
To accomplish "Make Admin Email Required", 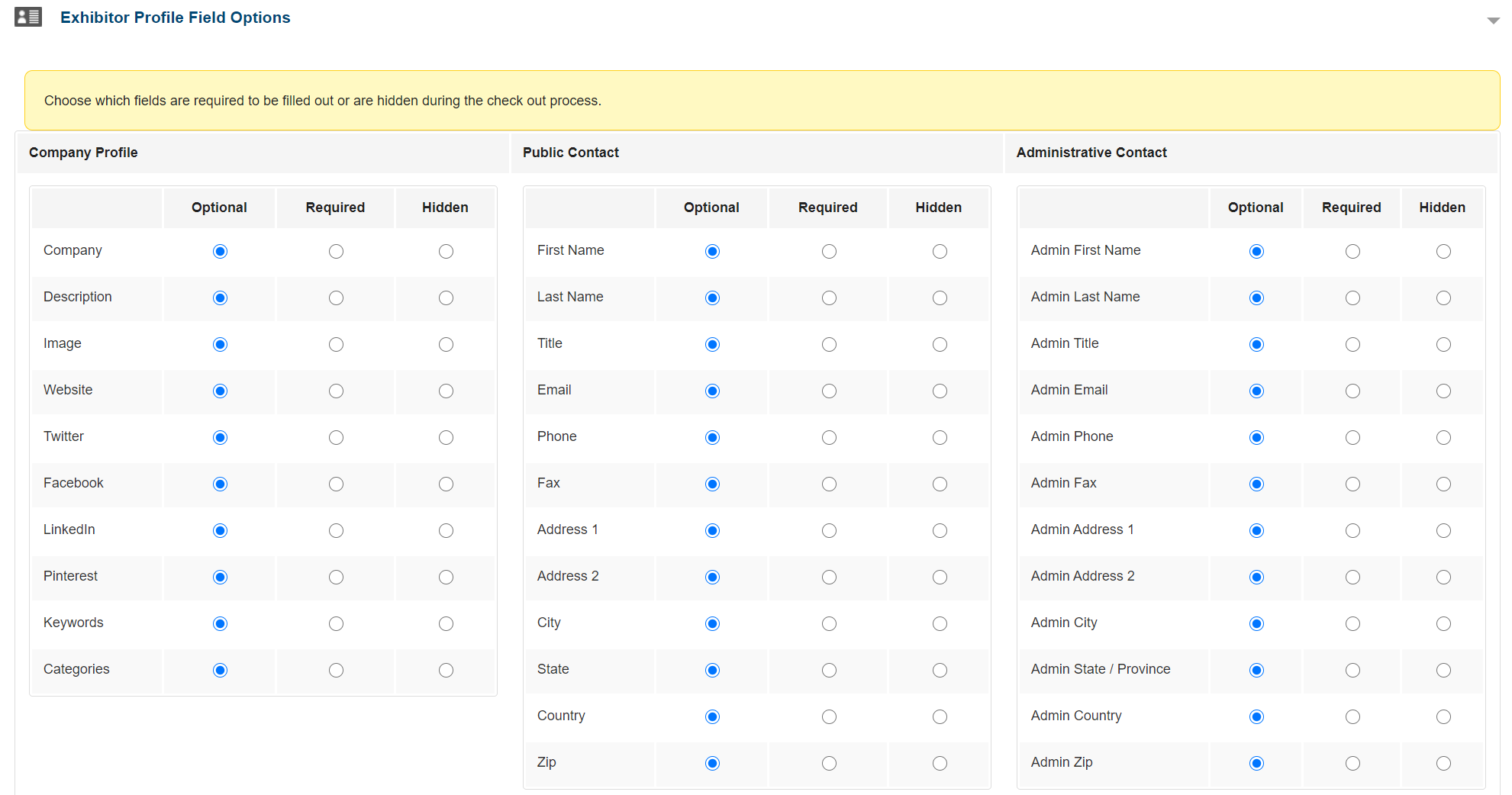I will tap(1352, 391).
